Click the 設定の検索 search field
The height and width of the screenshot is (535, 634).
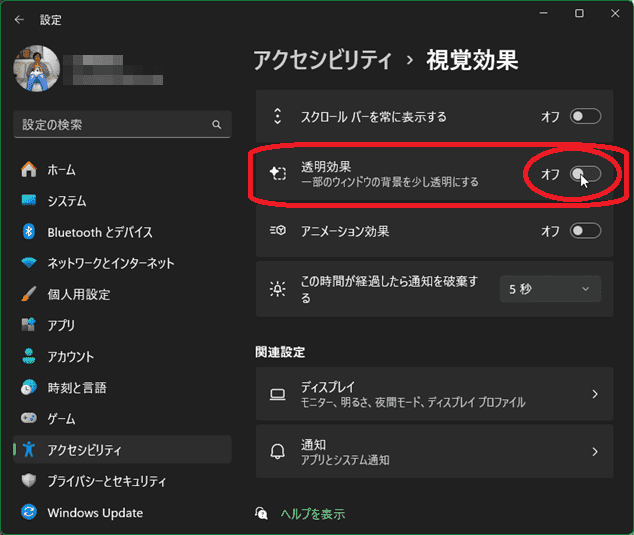pyautogui.click(x=110, y=125)
